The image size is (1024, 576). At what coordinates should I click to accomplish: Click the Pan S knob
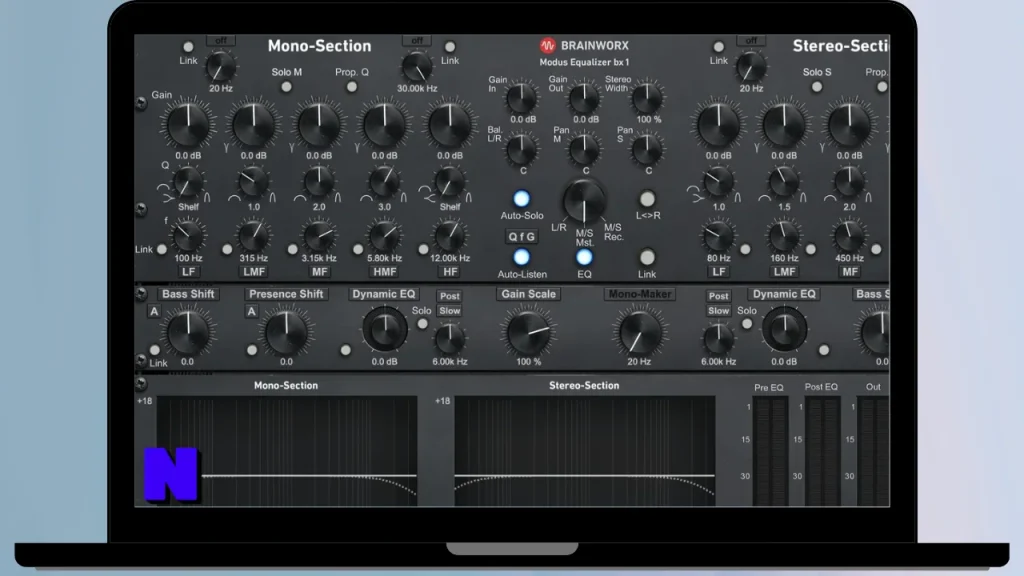click(647, 149)
